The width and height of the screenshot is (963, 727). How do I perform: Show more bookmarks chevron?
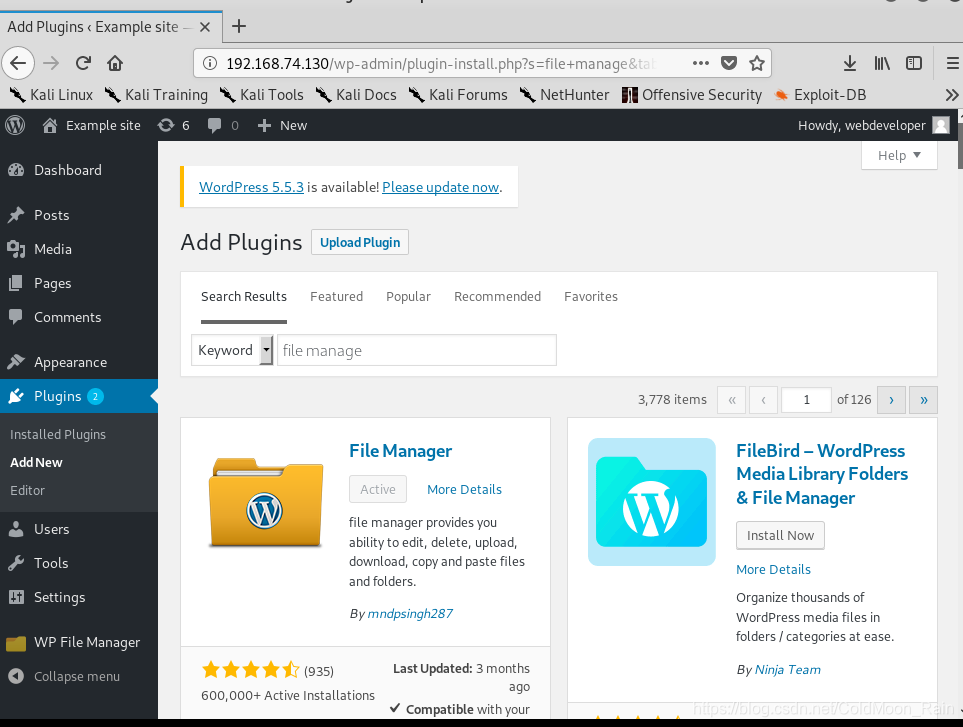pos(951,95)
